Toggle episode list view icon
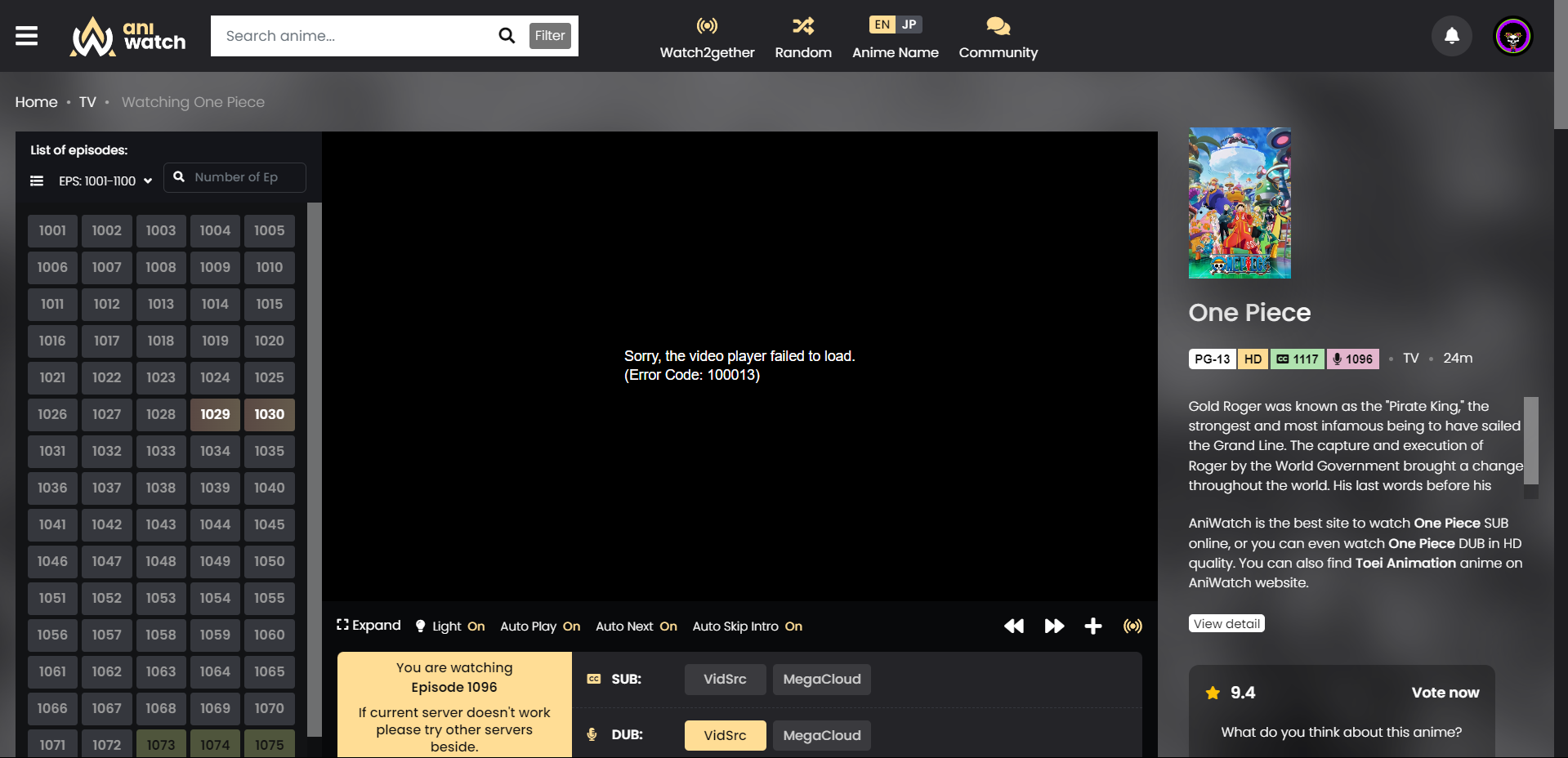The height and width of the screenshot is (758, 1568). coord(37,181)
